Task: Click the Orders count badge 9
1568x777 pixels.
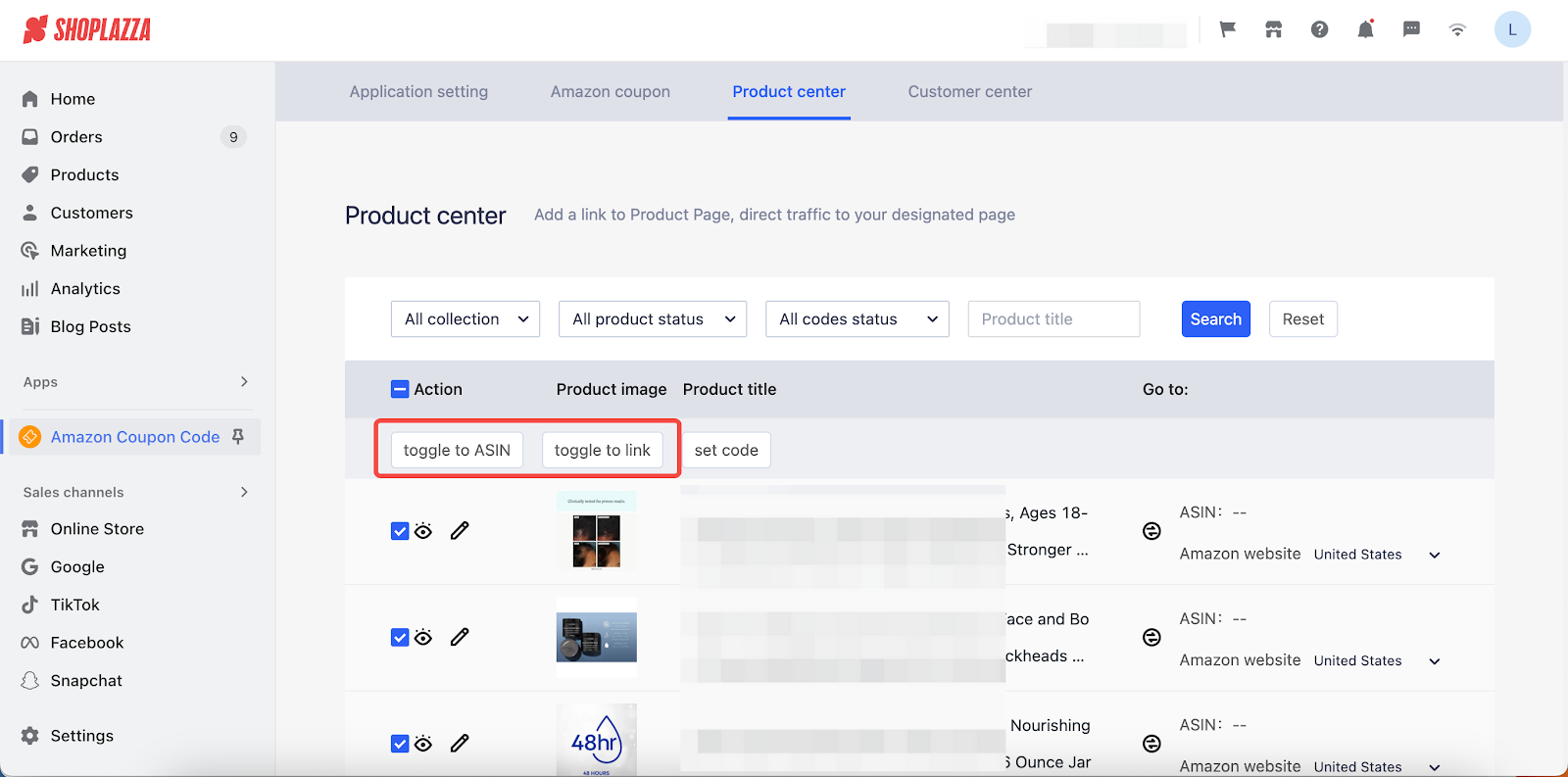Action: pos(233,137)
